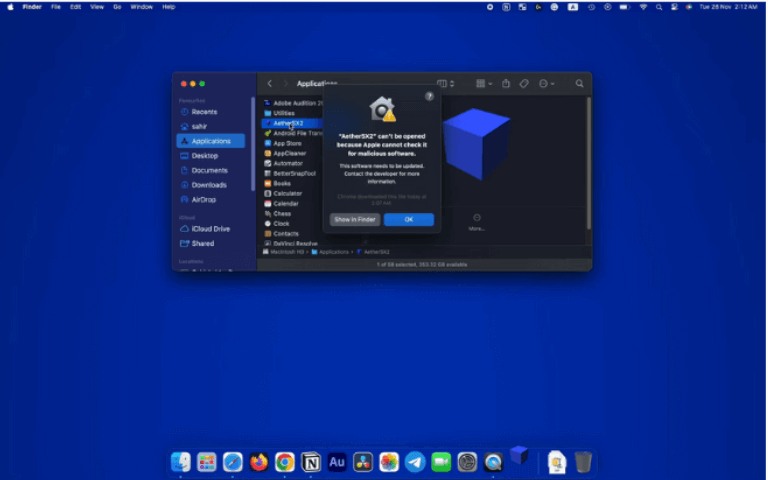This screenshot has width=768, height=480.
Task: Select AetherSX2 in the applications list
Action: (x=293, y=123)
